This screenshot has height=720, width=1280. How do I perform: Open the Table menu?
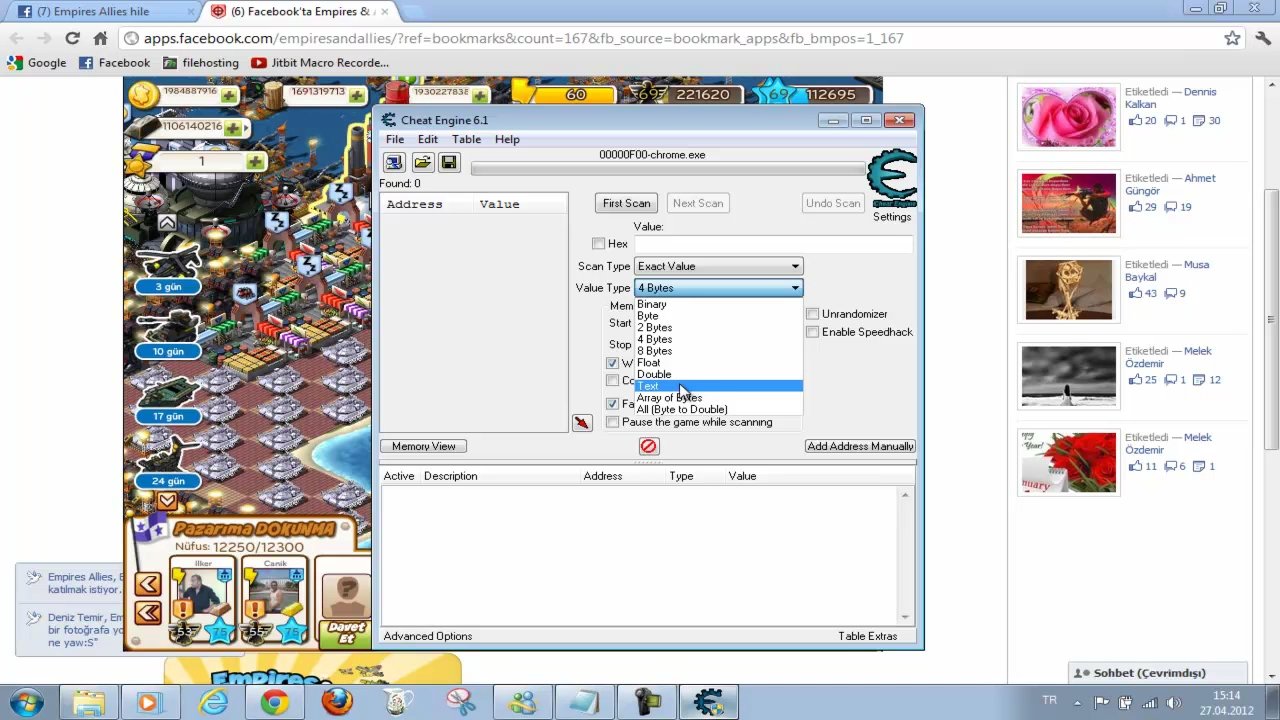466,139
